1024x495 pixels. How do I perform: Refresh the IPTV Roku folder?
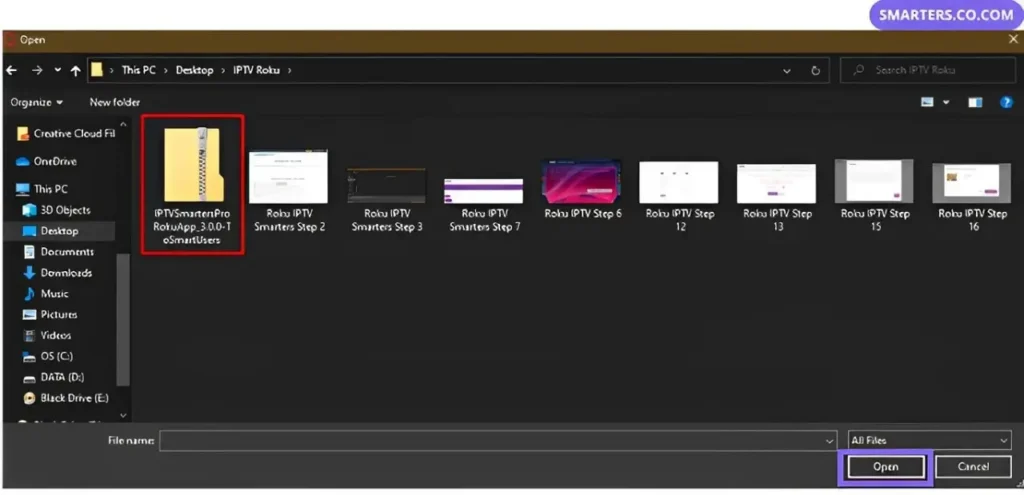[x=815, y=71]
